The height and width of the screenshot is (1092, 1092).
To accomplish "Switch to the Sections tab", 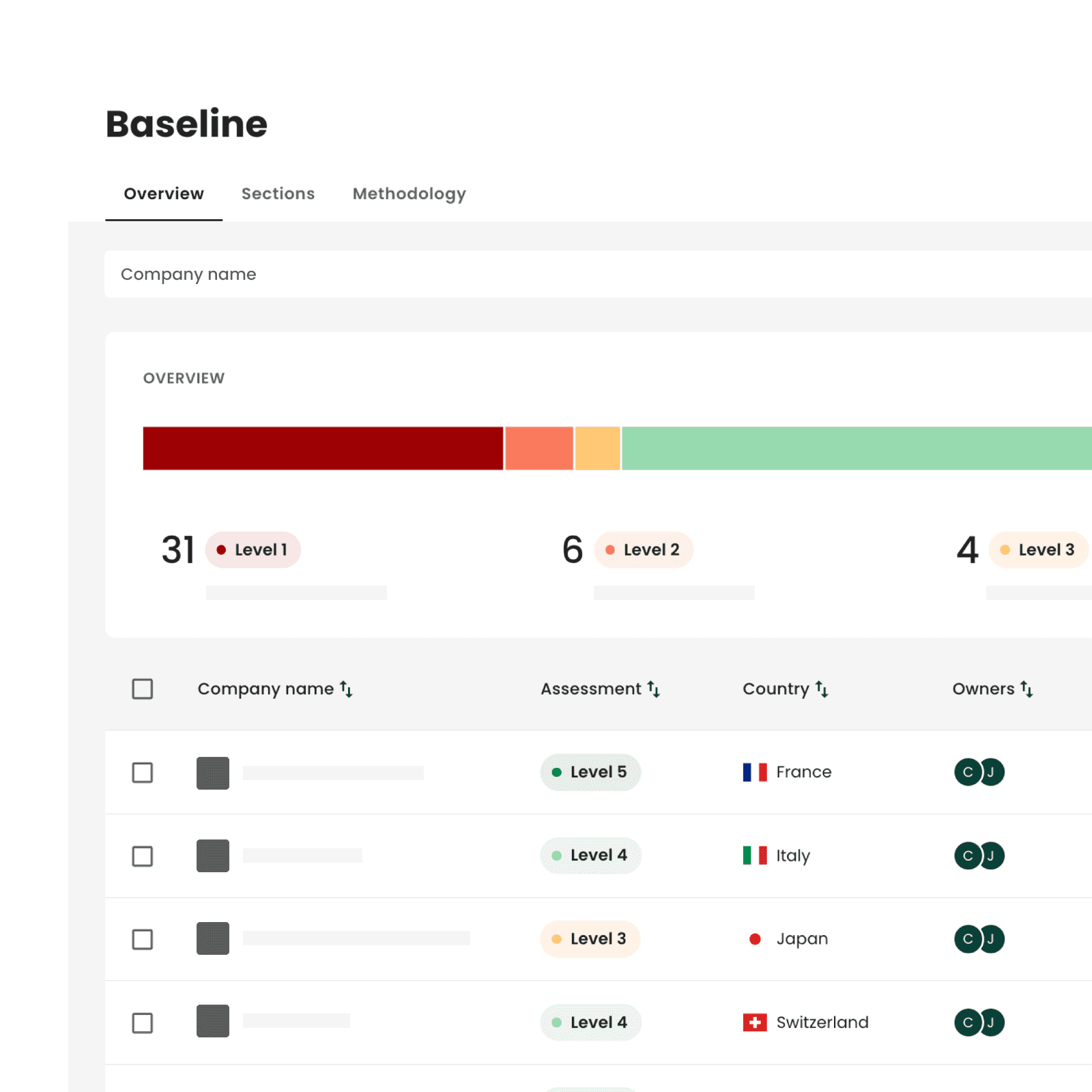I will [x=278, y=194].
